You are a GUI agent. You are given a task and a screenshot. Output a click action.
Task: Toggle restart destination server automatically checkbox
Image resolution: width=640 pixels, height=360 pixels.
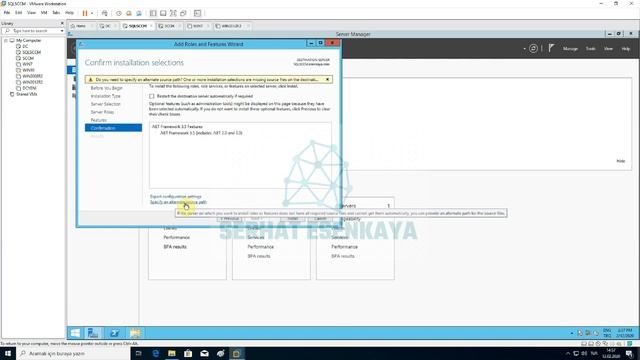tap(151, 96)
